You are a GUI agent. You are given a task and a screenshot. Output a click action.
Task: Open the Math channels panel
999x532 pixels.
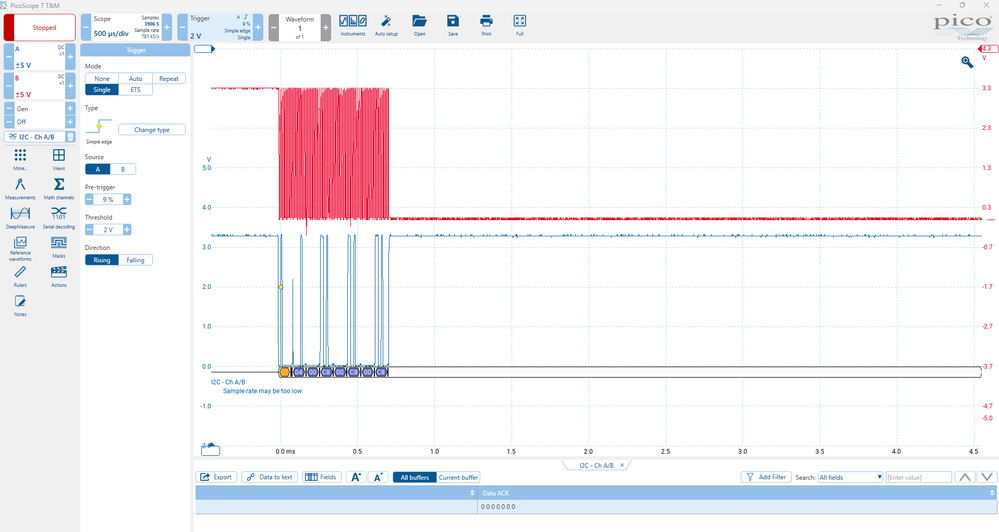pyautogui.click(x=59, y=186)
